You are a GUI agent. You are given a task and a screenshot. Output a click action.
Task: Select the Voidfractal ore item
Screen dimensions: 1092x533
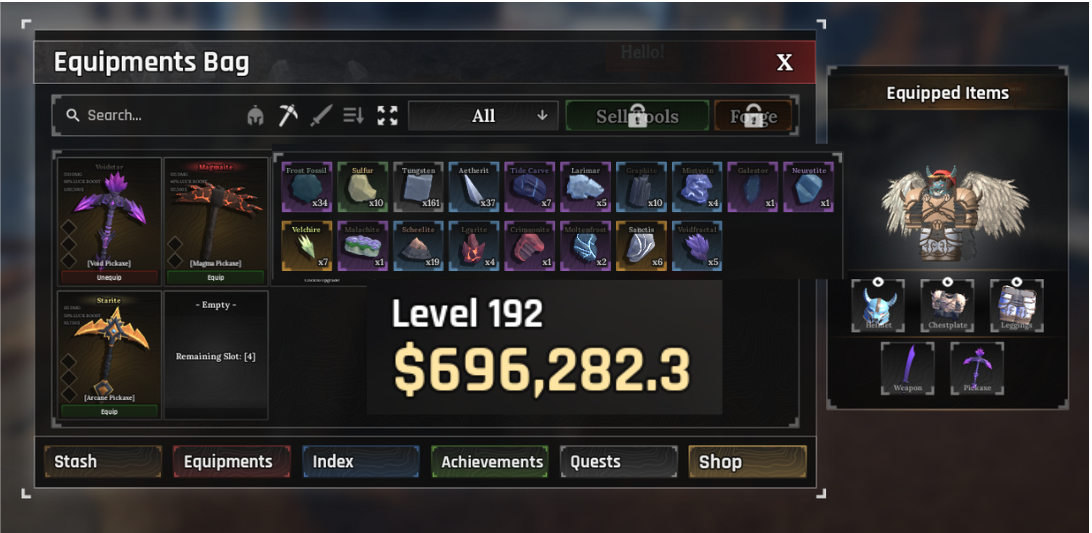point(697,245)
